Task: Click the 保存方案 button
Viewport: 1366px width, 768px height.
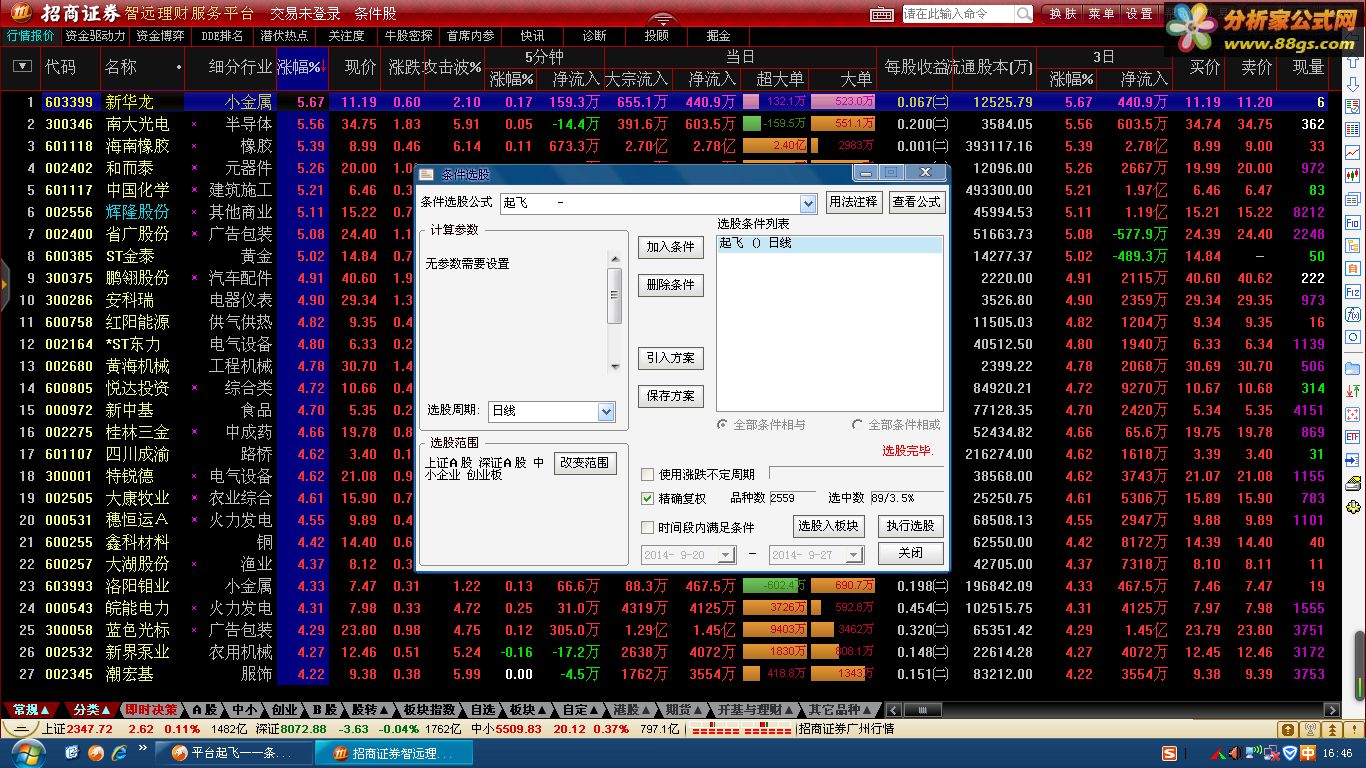Action: 670,396
